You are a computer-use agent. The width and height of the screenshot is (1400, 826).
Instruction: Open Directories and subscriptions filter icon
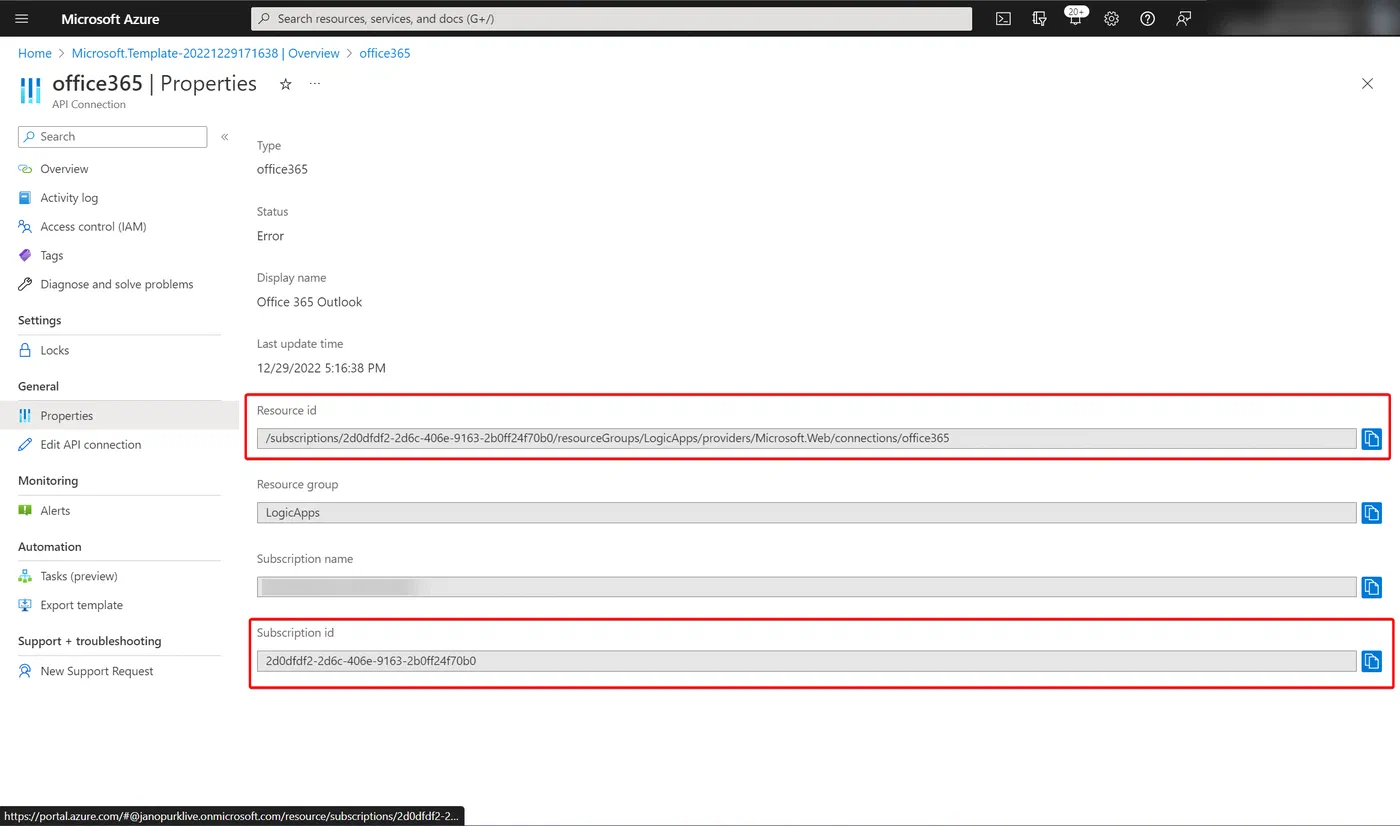coord(1039,18)
